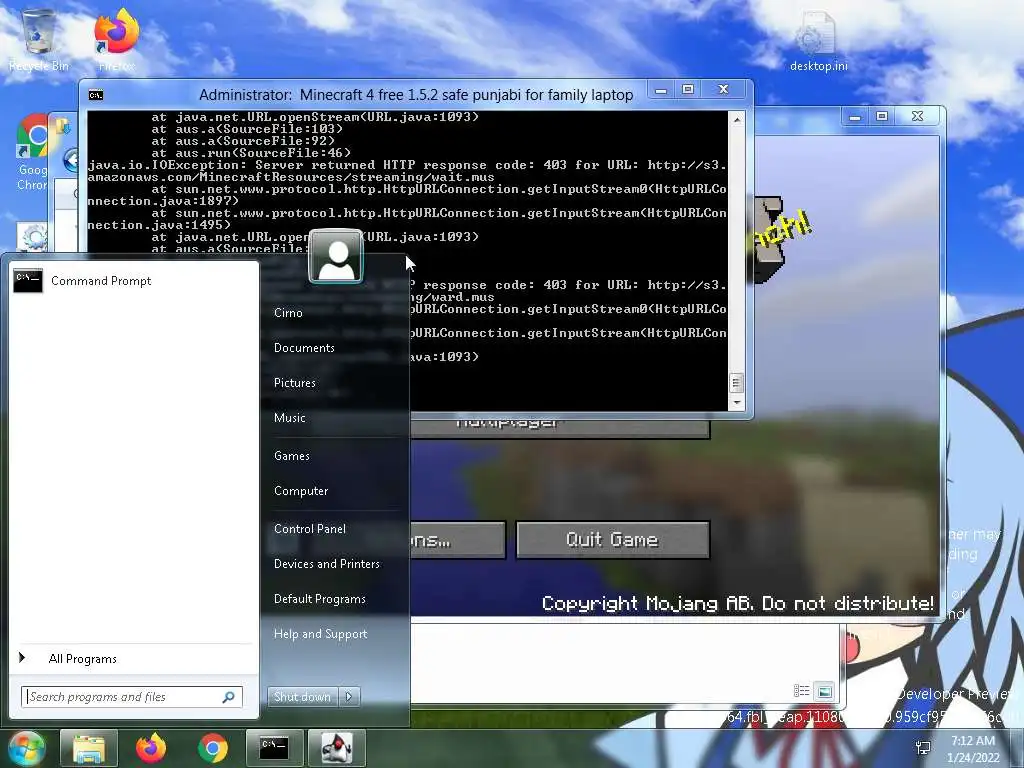The image size is (1024, 768).
Task: Open Computer from the Start menu
Action: (301, 491)
